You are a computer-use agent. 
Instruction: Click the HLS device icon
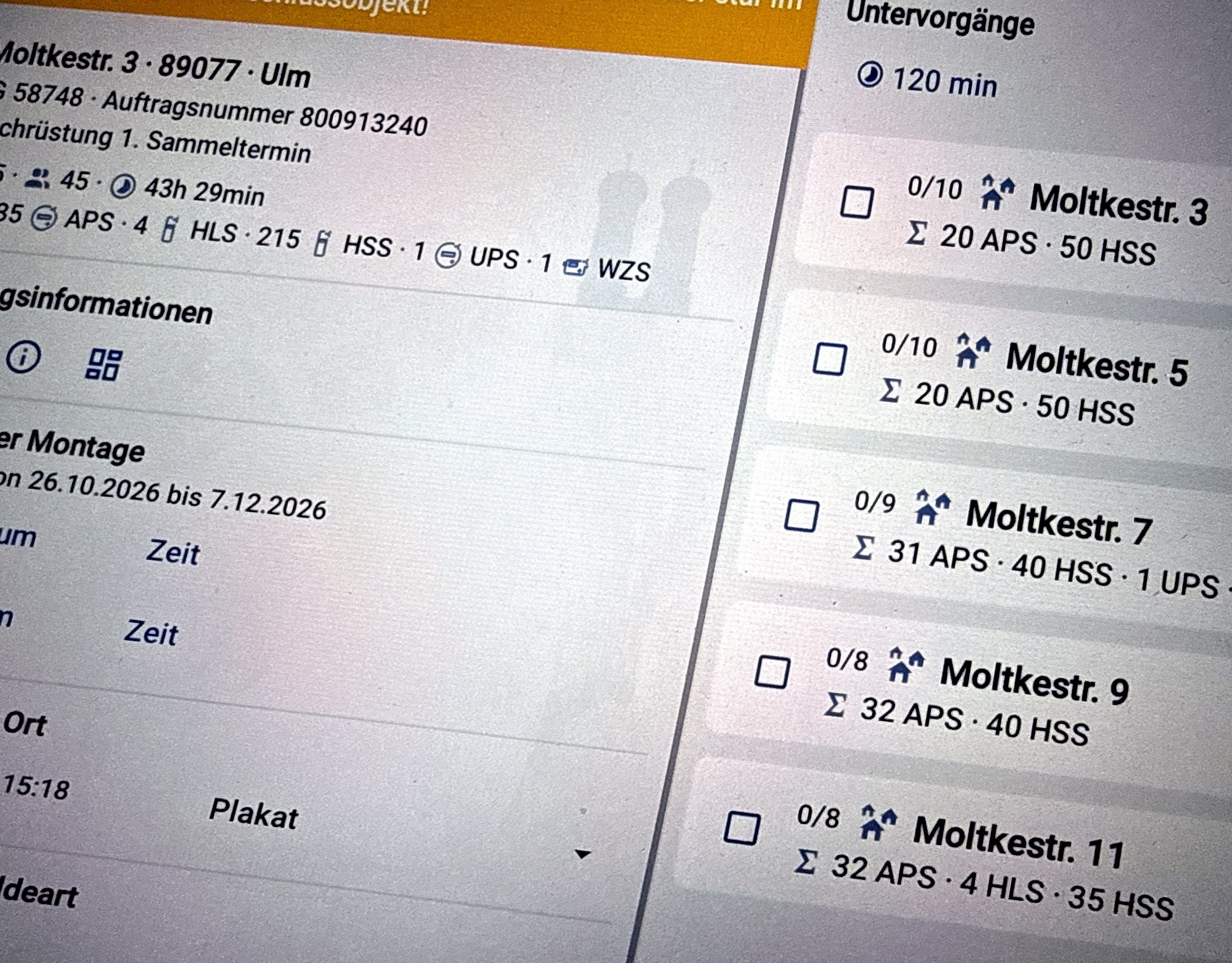(x=169, y=229)
